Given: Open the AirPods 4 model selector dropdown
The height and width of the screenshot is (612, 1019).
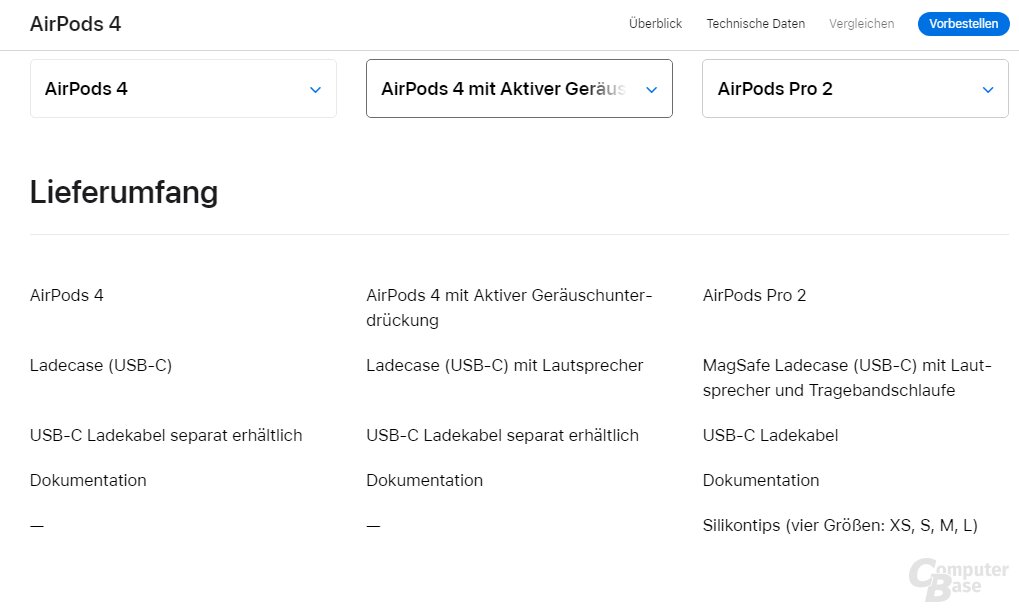Looking at the screenshot, I should click(x=183, y=88).
